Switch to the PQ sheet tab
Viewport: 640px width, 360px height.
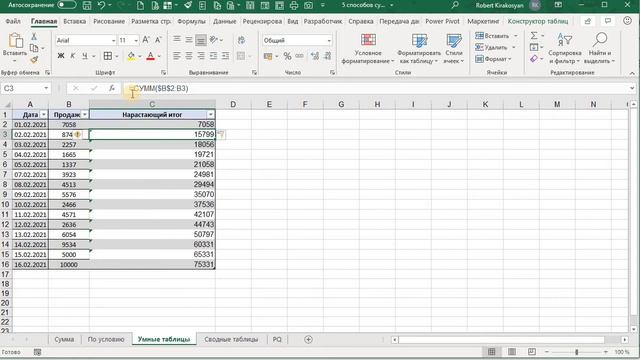(x=277, y=340)
